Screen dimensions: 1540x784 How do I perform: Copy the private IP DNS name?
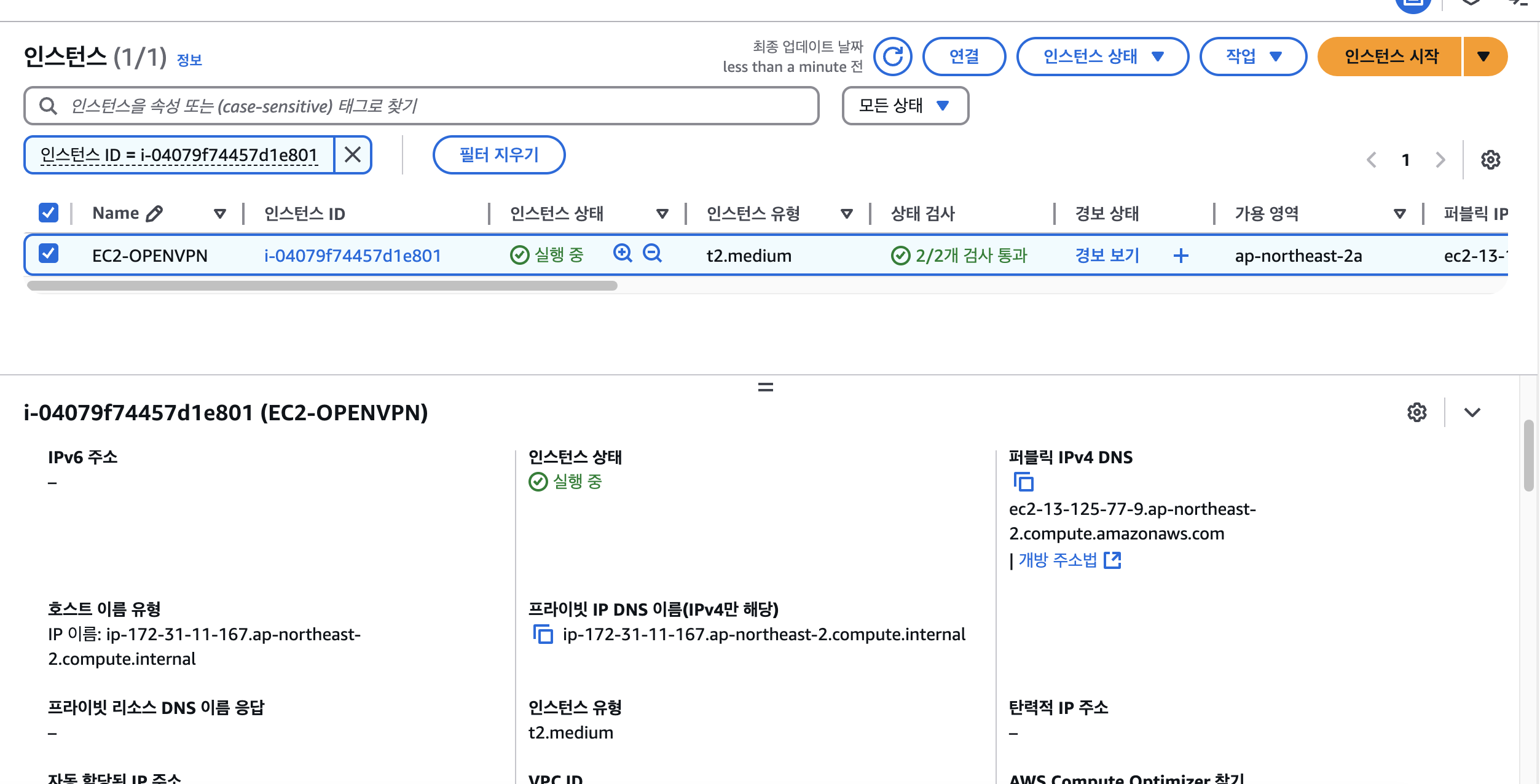pos(543,634)
